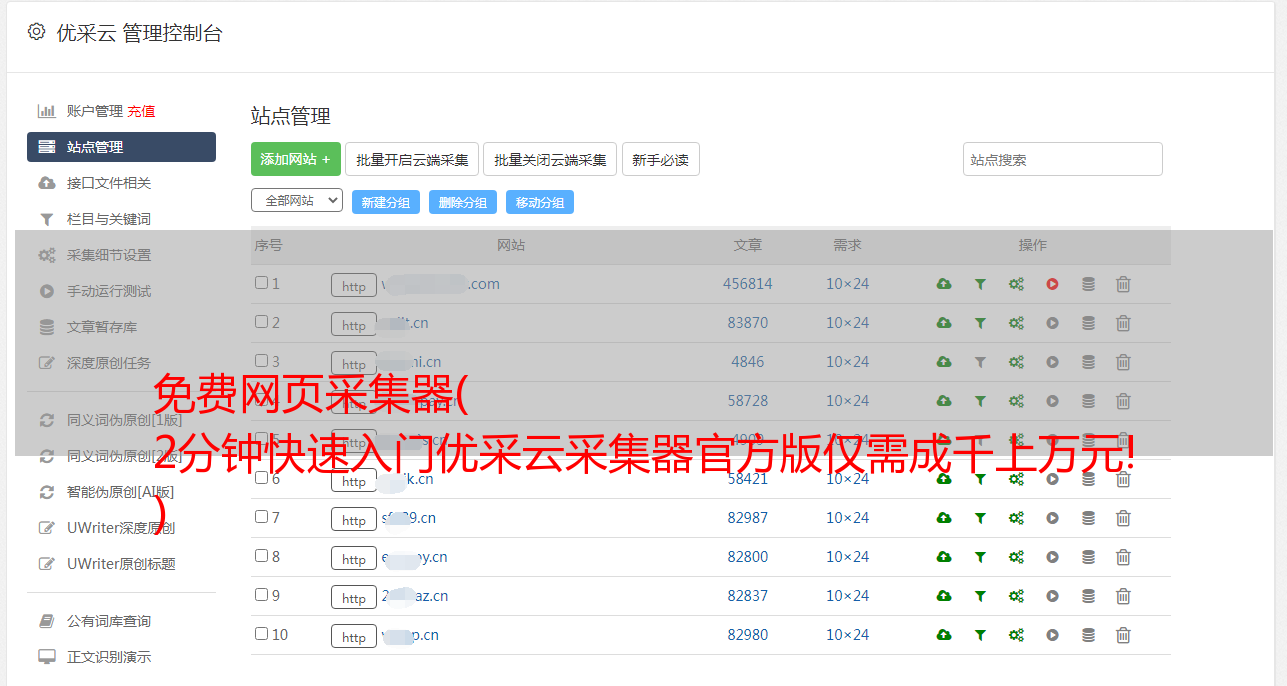Viewport: 1287px width, 686px height.
Task: Open 接口文件相关 in the sidebar
Action: [108, 183]
